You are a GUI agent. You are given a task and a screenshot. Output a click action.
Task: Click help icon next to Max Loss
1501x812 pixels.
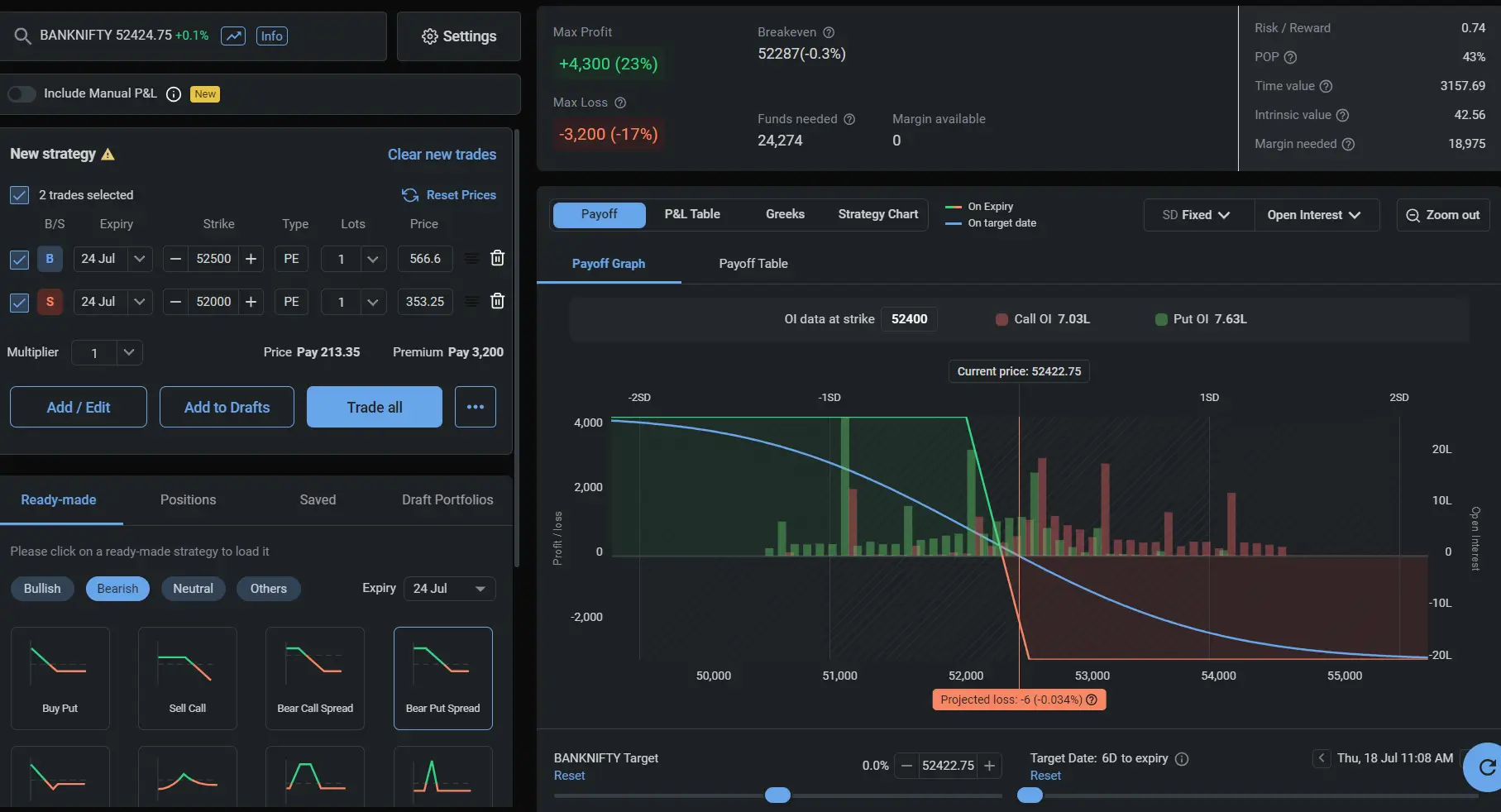(620, 103)
